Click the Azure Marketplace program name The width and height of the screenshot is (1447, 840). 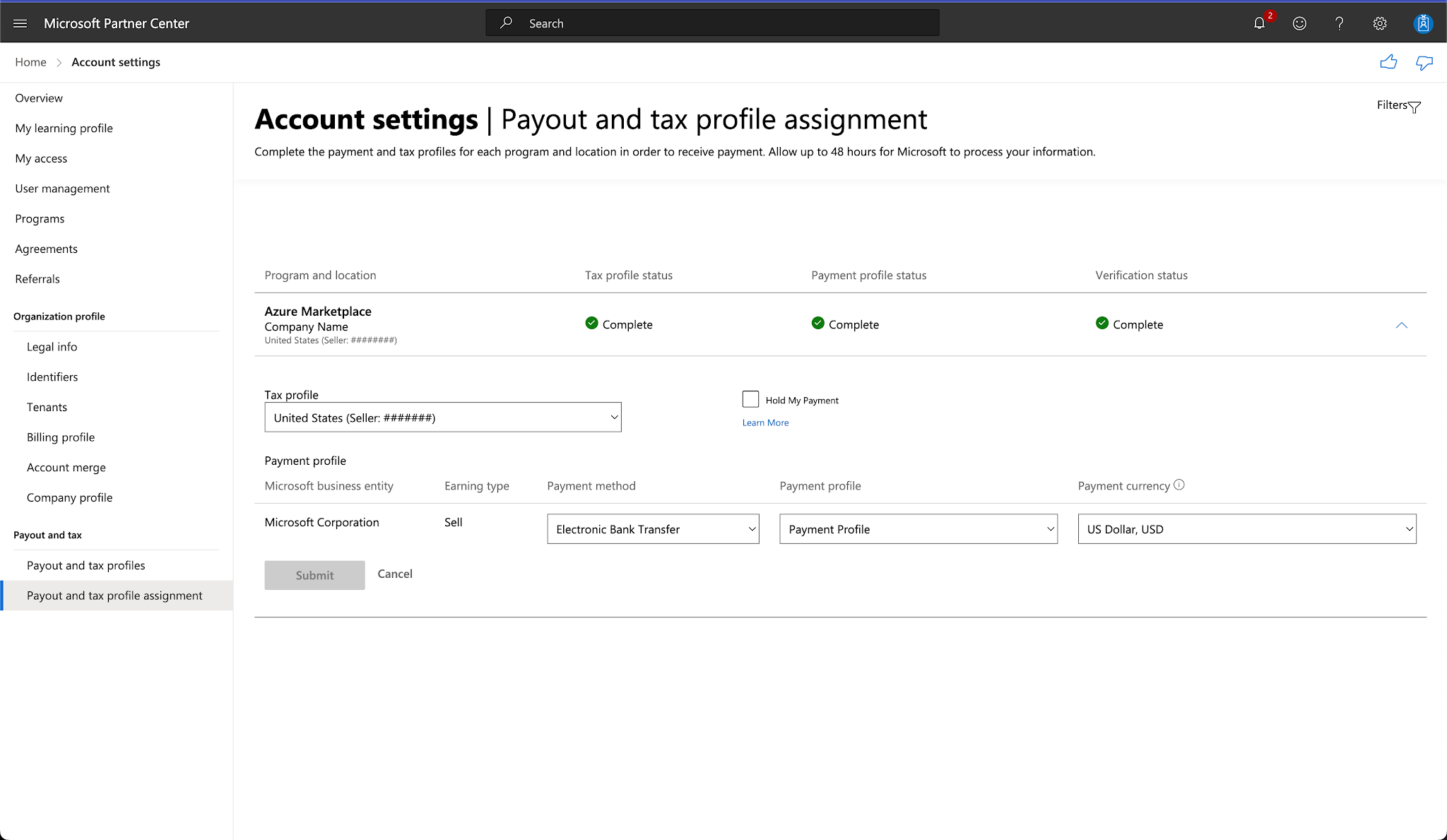coord(318,312)
